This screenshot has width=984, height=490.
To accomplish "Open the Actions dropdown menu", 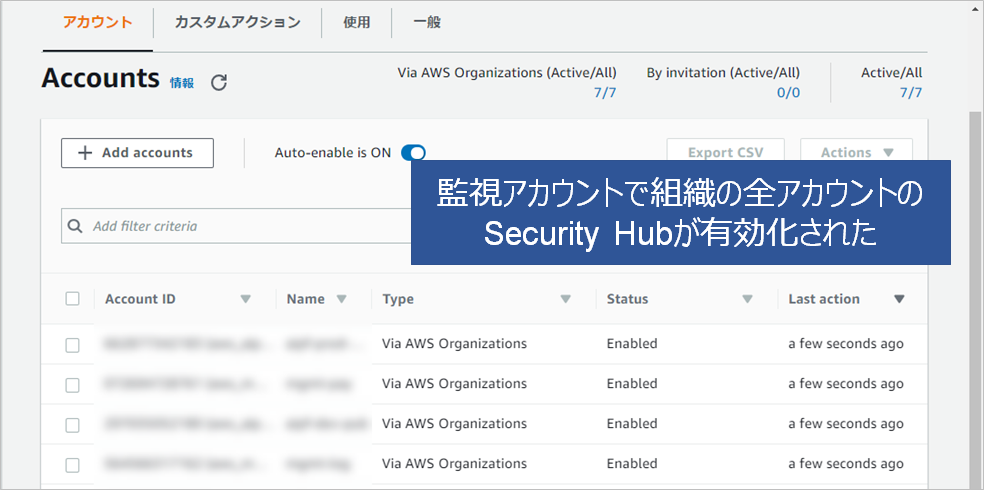I will (856, 153).
